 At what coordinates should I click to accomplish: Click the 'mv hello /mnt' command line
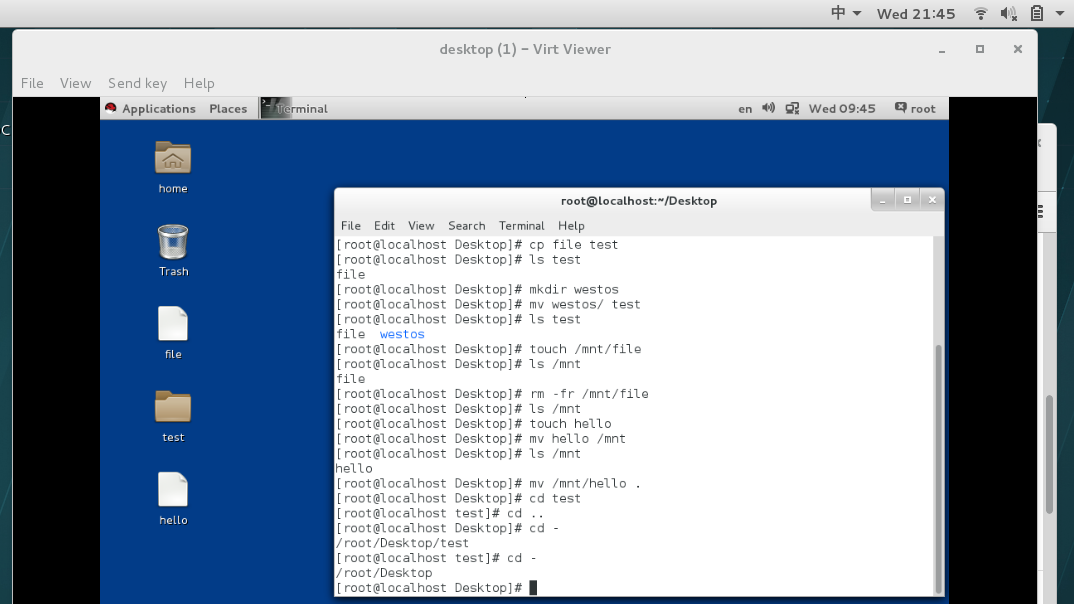point(481,438)
